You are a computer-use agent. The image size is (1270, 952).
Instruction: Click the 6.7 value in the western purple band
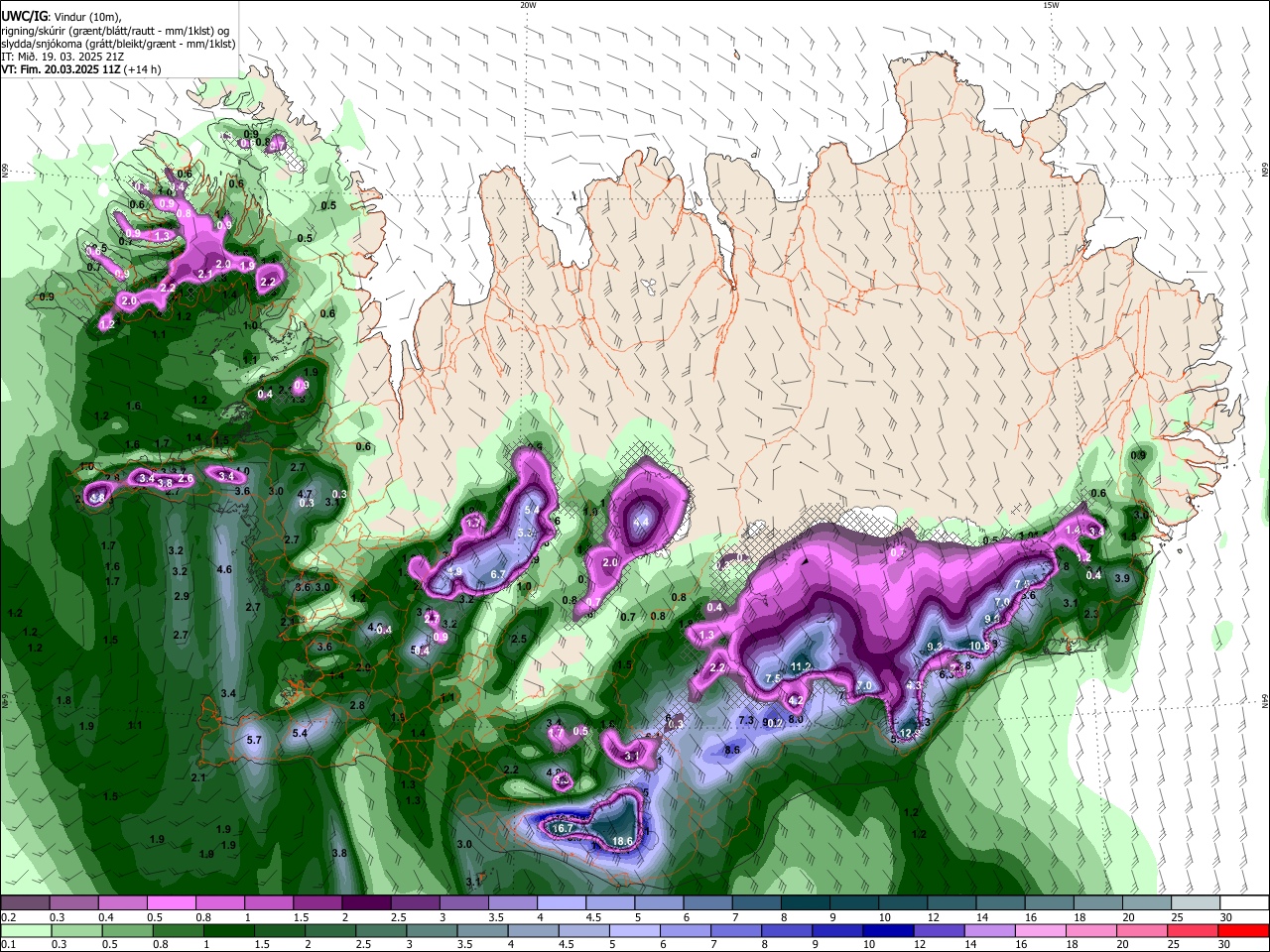point(498,574)
